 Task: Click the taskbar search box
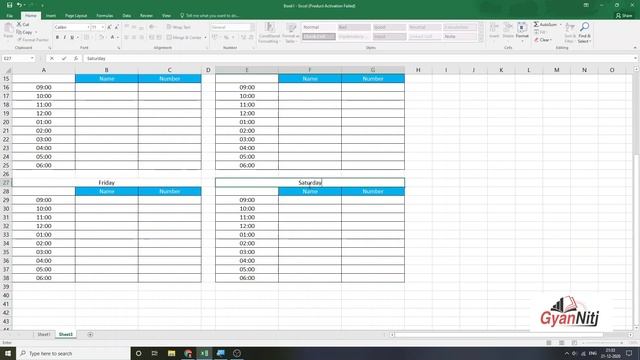pyautogui.click(x=73, y=353)
